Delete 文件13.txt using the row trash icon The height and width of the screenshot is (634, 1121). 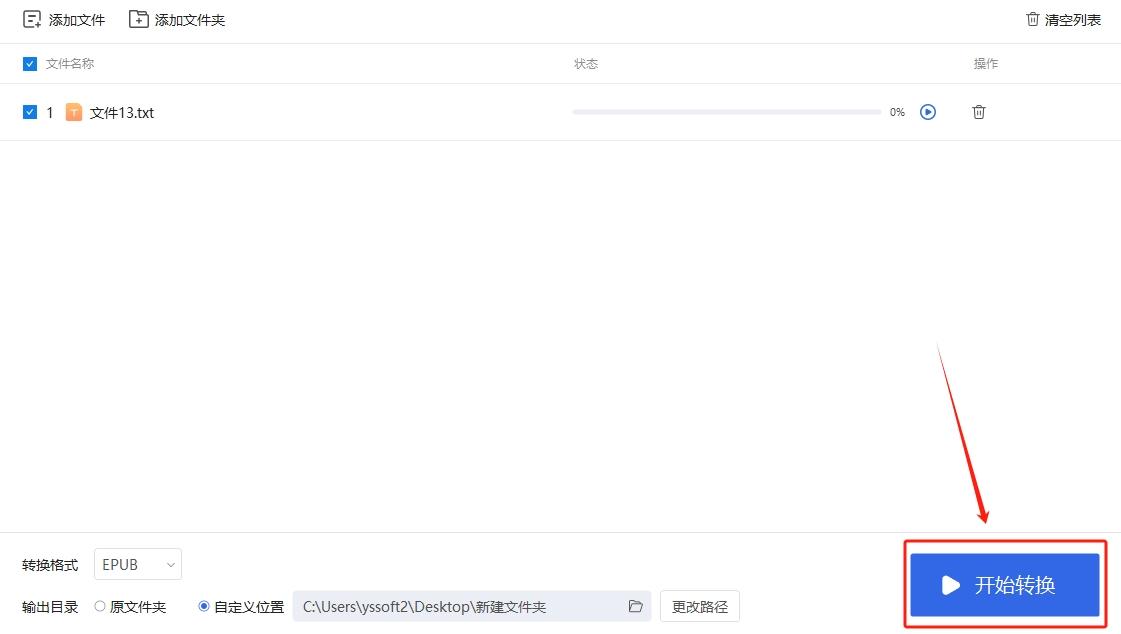coord(979,112)
